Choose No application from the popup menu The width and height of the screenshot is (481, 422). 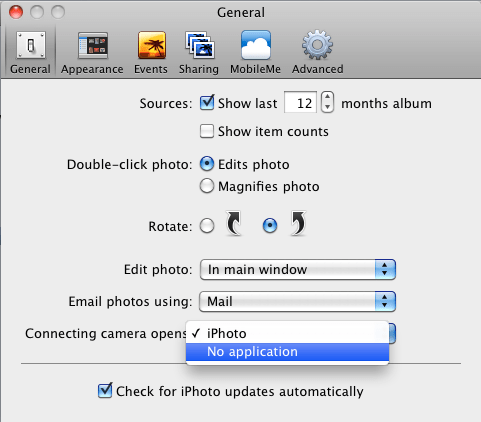(x=287, y=352)
